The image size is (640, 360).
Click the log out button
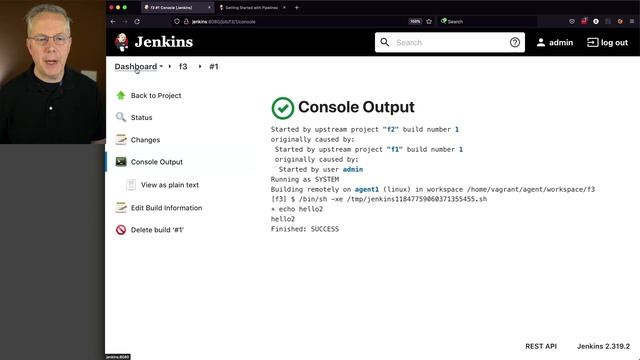coord(607,42)
